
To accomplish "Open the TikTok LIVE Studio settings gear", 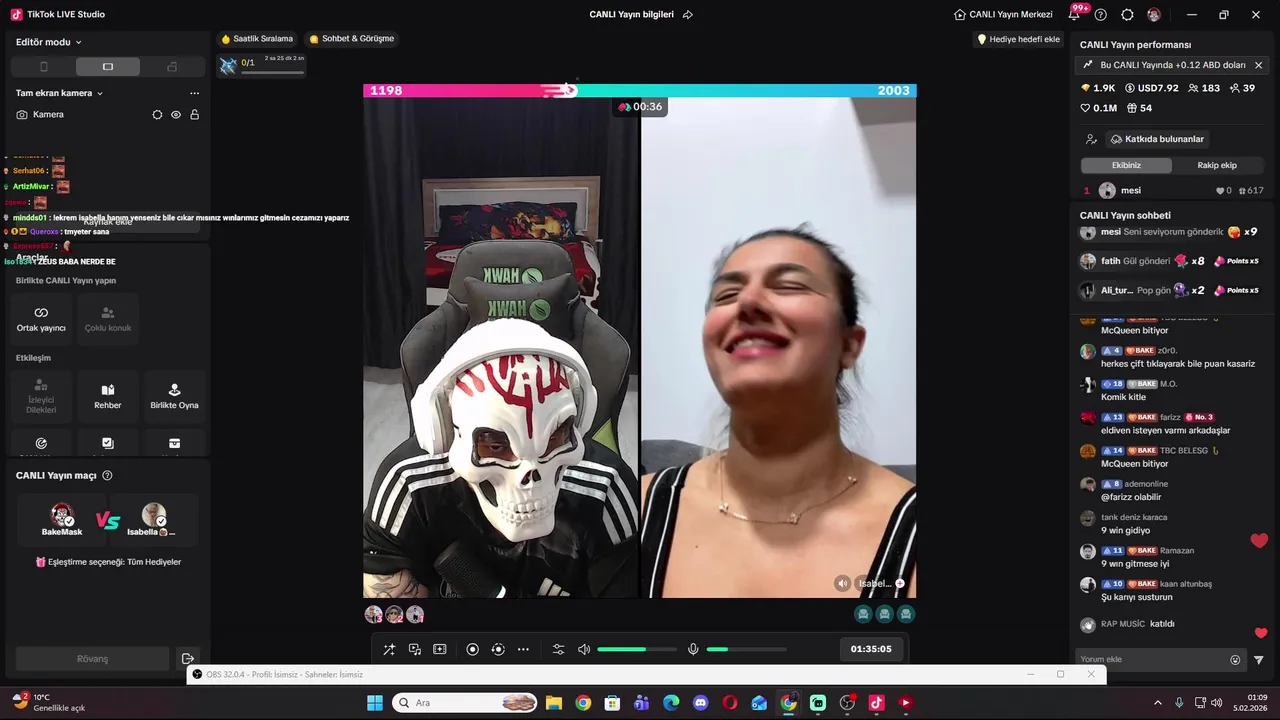I will pyautogui.click(x=1127, y=15).
